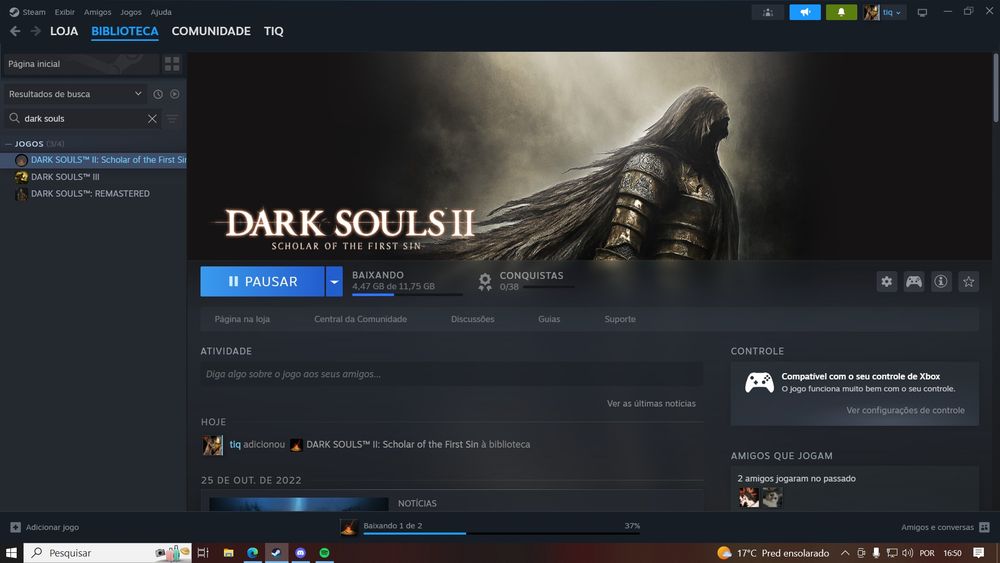Viewport: 1000px width, 563px height.
Task: Open Discussões page
Action: tap(473, 319)
